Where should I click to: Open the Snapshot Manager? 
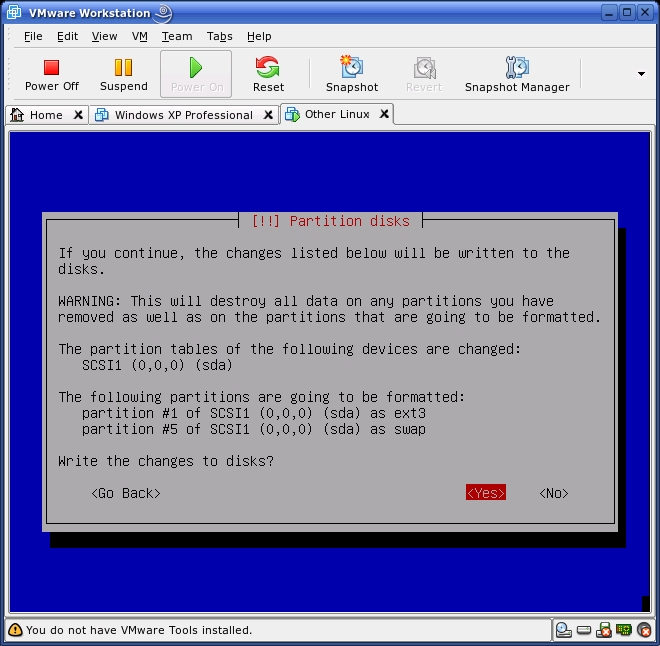click(516, 75)
